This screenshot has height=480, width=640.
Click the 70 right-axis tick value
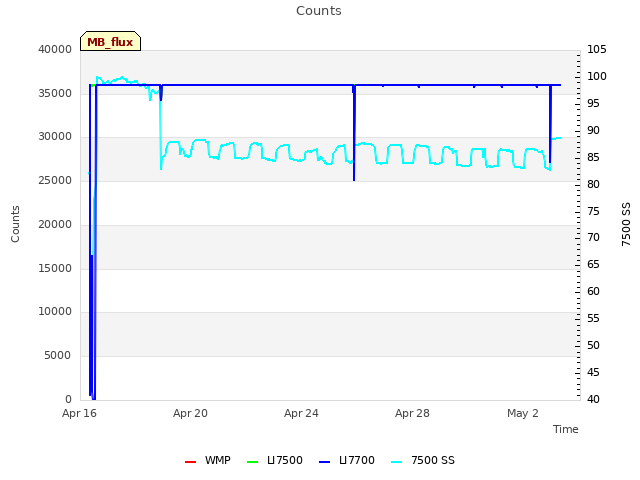(x=593, y=237)
